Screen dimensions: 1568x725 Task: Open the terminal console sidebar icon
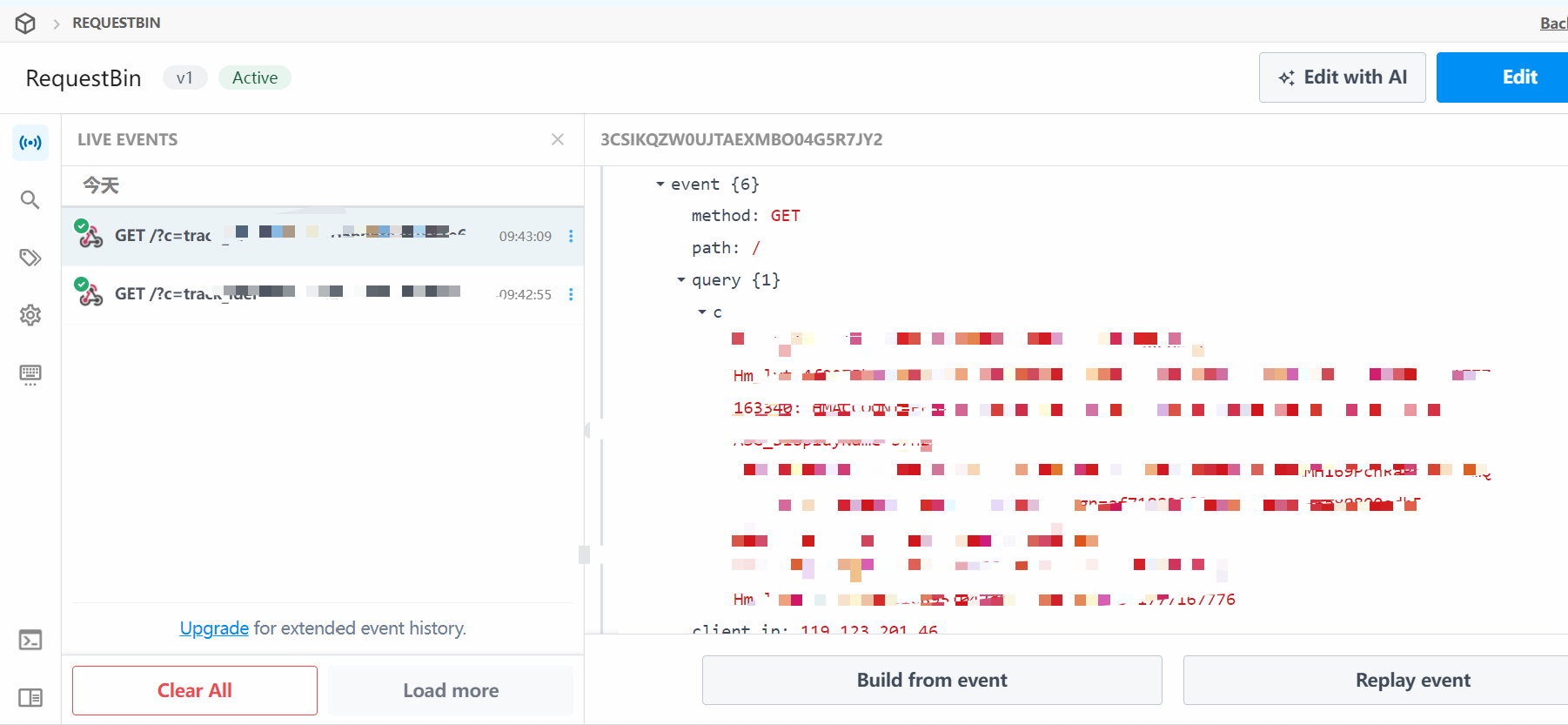pyautogui.click(x=30, y=641)
